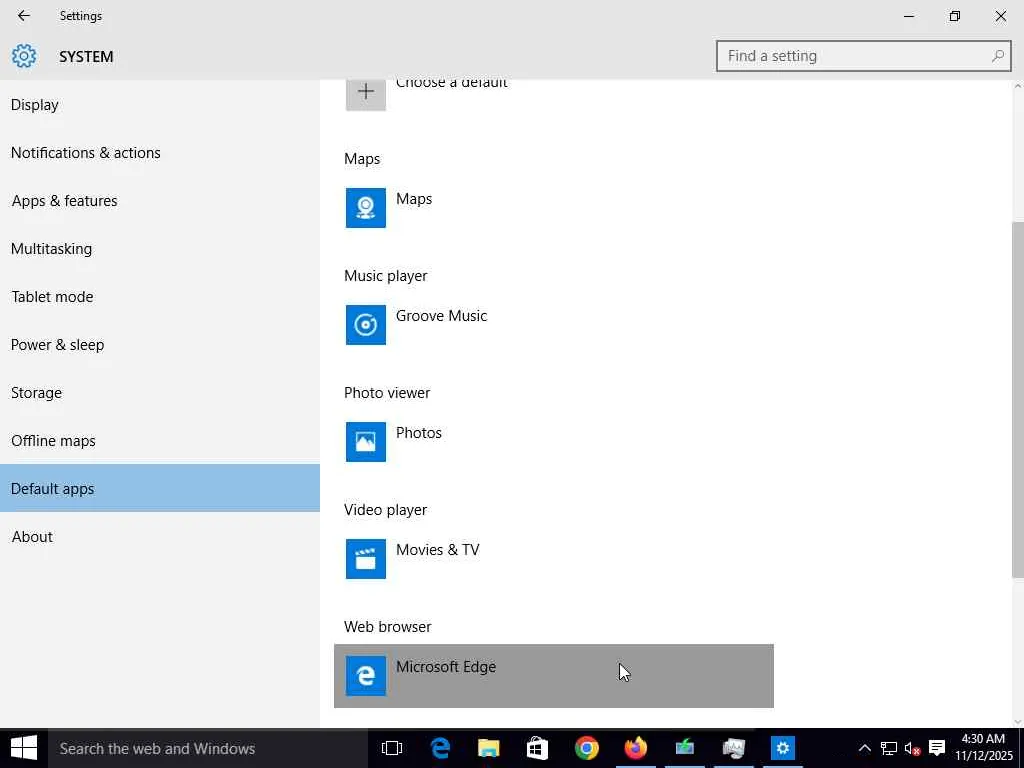Click the SYSTEM gear icon
Image resolution: width=1024 pixels, height=768 pixels.
coord(24,56)
